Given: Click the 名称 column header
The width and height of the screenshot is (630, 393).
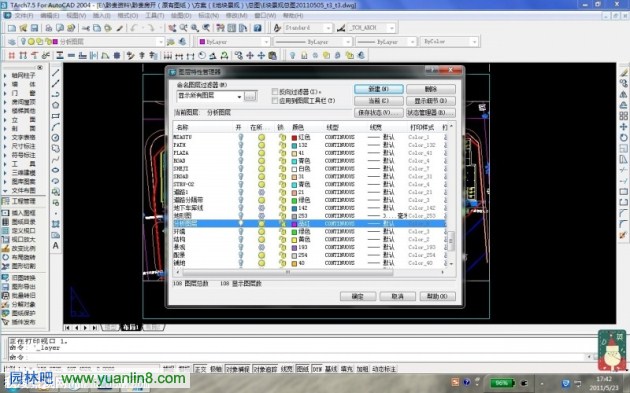Looking at the screenshot, I should pos(182,127).
